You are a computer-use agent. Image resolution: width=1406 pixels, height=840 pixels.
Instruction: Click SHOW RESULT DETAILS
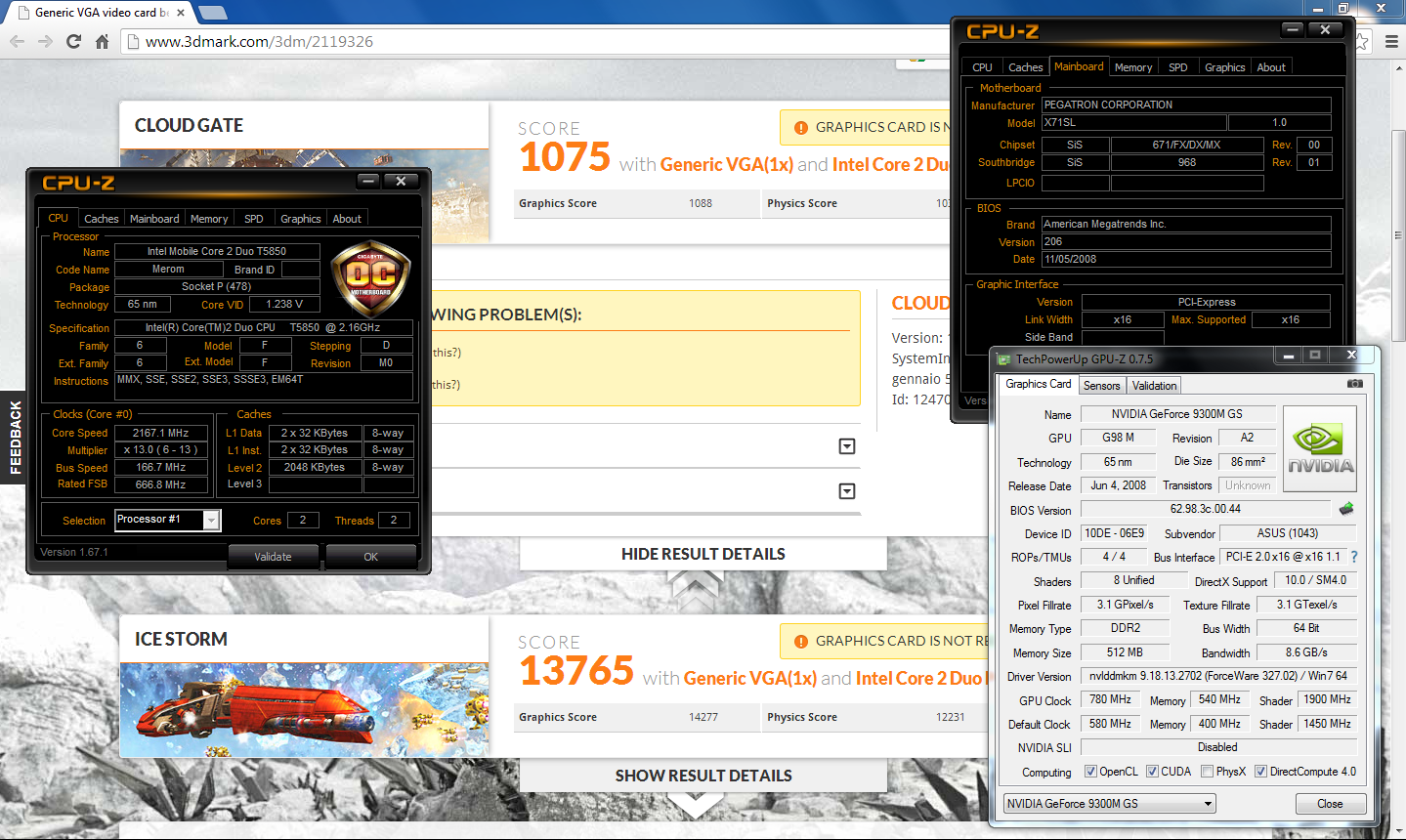[x=703, y=776]
